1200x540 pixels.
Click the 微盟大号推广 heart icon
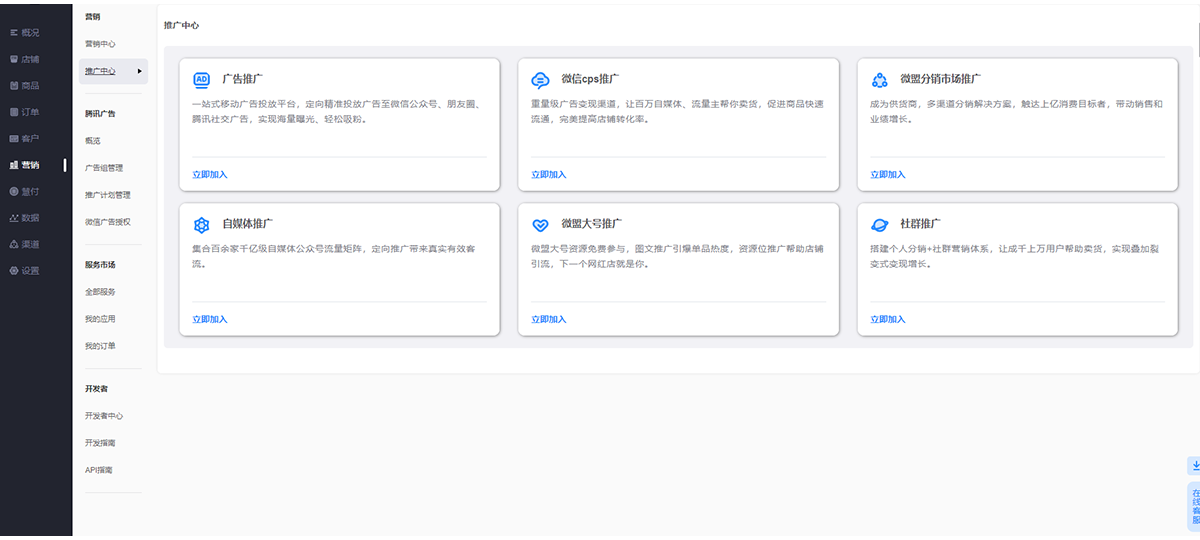click(x=540, y=225)
